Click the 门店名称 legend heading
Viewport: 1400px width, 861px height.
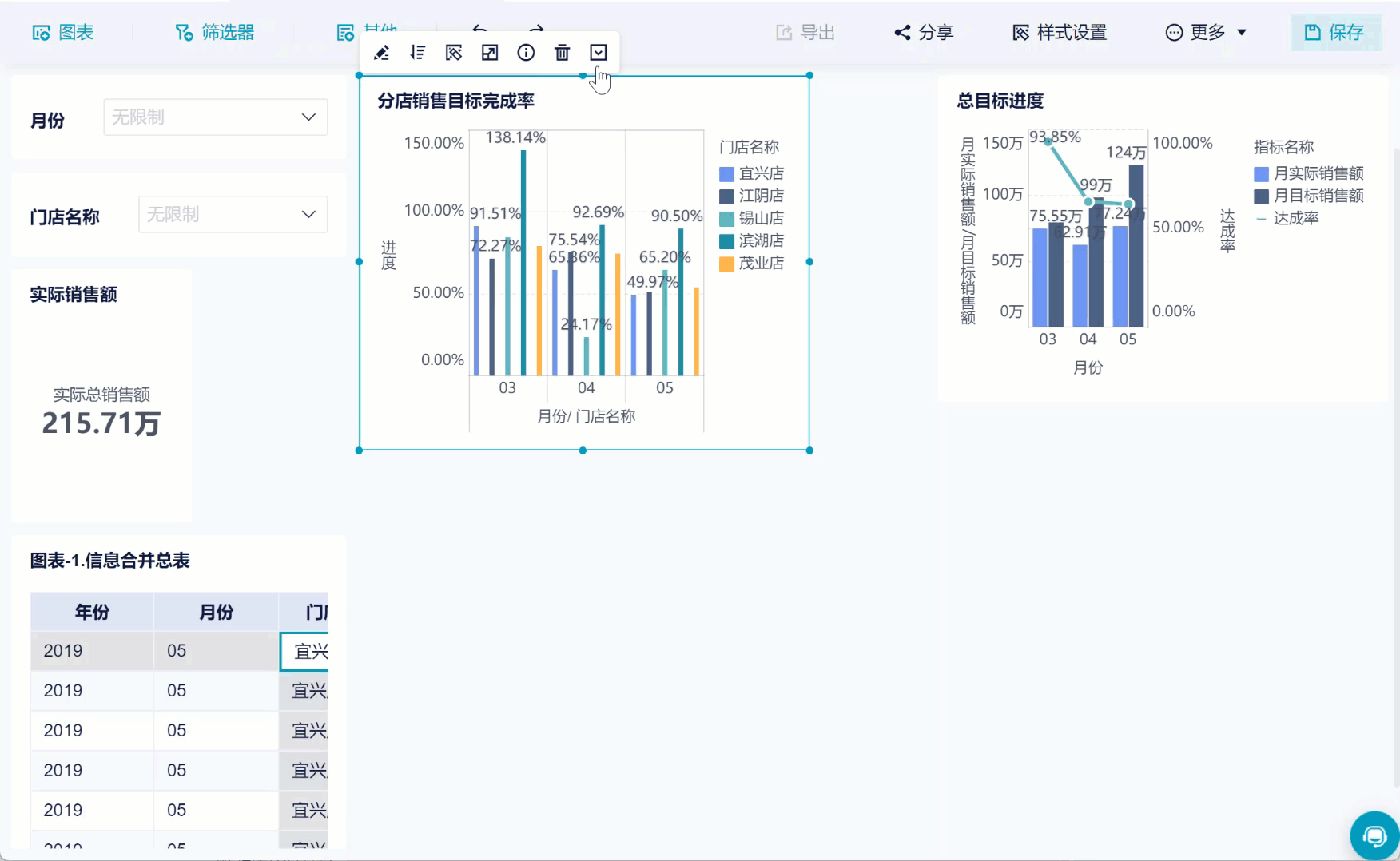(x=749, y=147)
